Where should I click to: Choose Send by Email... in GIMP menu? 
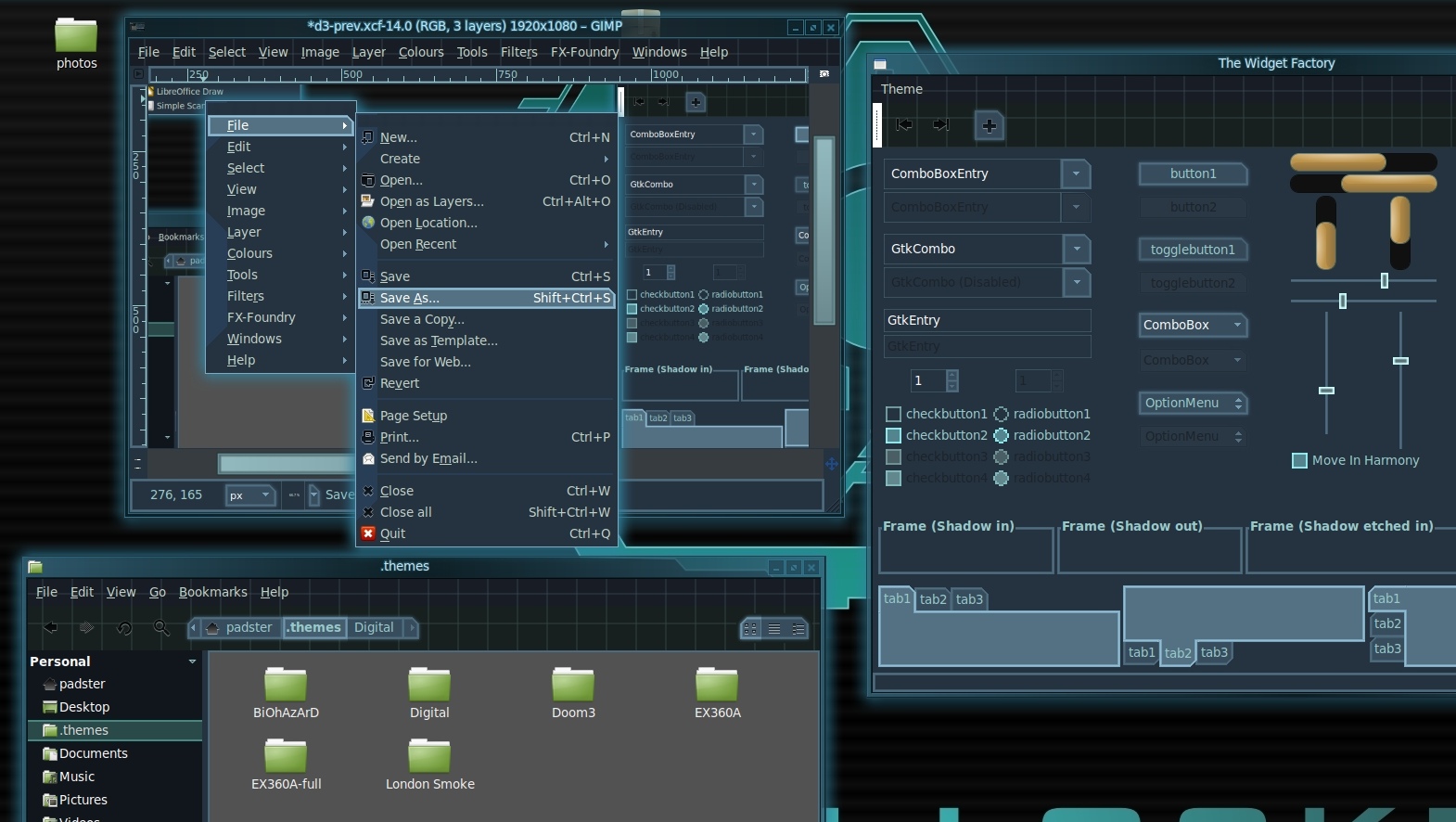tap(487, 458)
